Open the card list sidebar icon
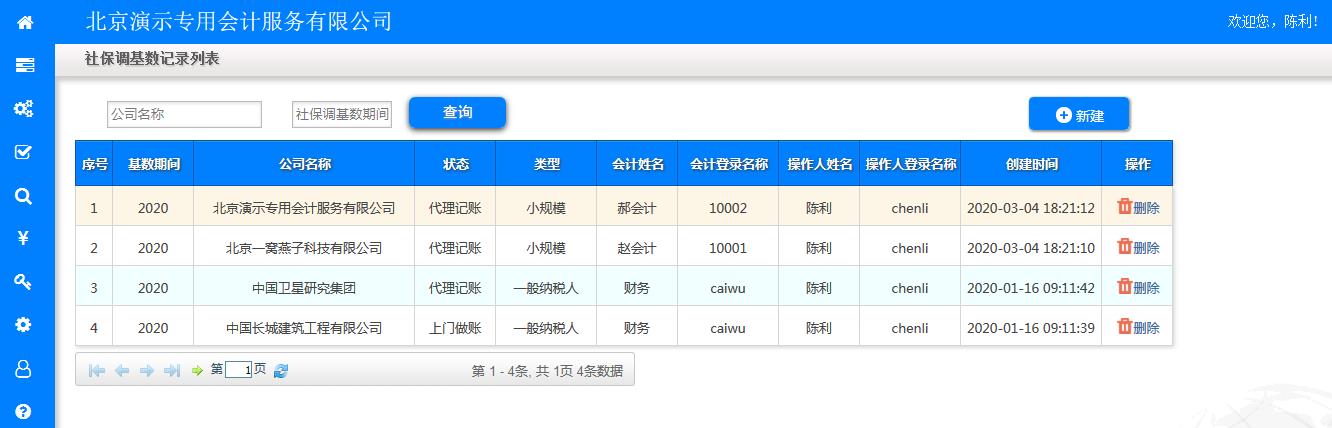Viewport: 1332px width, 428px height. pyautogui.click(x=25, y=65)
